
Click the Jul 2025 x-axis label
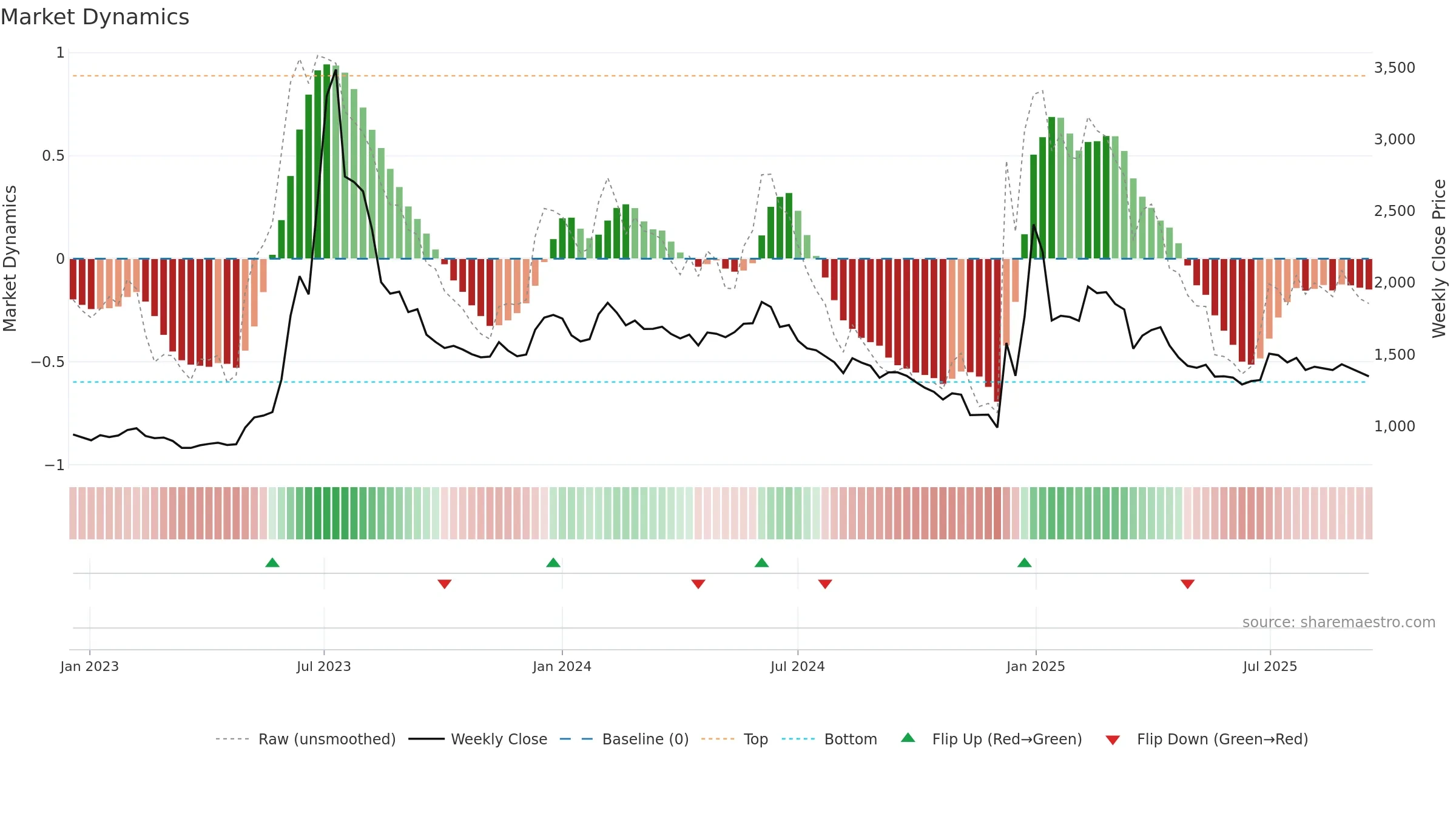point(1270,667)
